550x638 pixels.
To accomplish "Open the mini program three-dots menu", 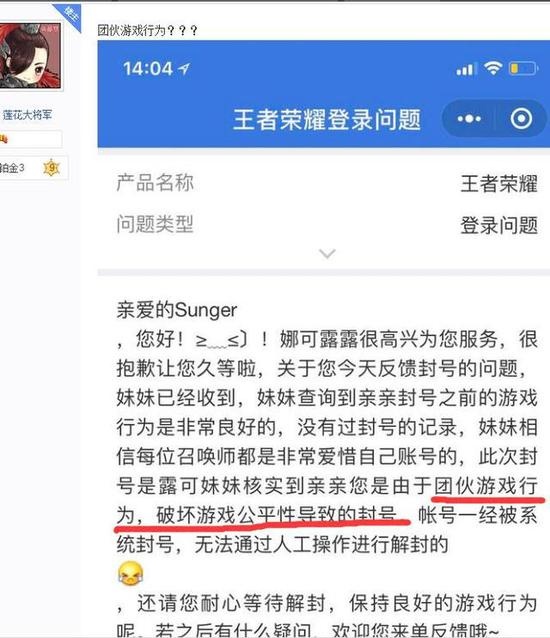I will [x=469, y=119].
